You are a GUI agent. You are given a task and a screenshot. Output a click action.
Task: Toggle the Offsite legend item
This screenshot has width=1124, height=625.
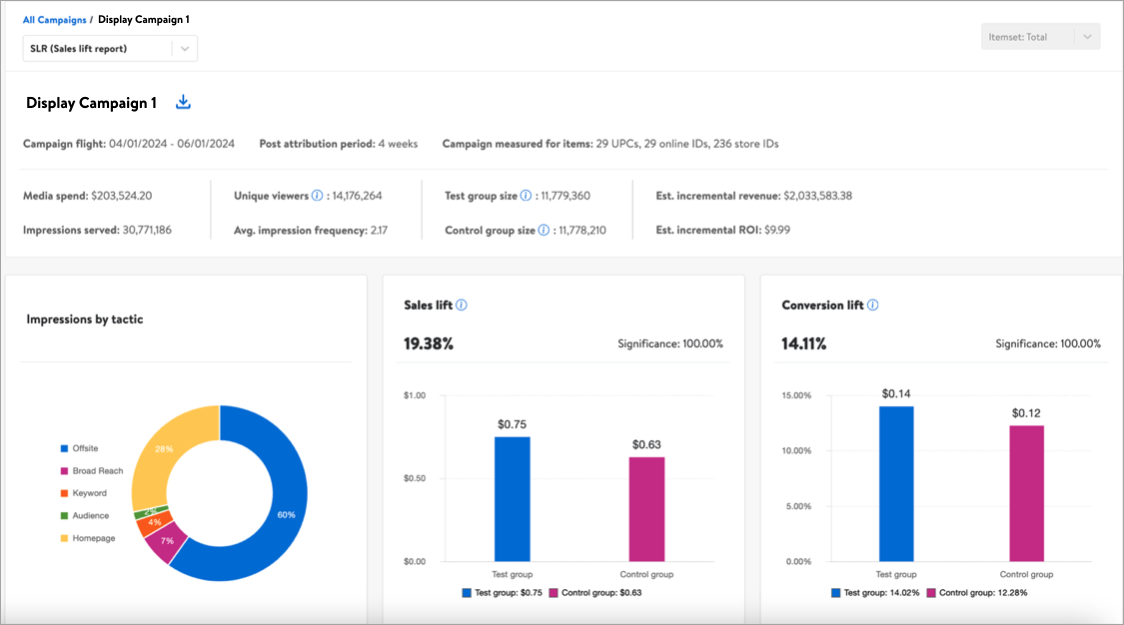85,449
